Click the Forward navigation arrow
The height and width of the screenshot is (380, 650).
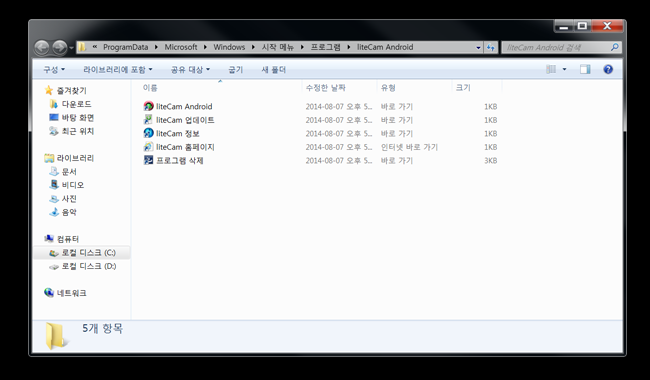tap(60, 48)
